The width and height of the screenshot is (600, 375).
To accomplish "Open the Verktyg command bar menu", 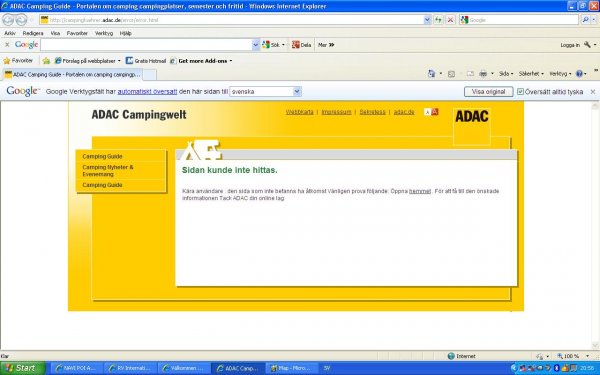I will [x=560, y=73].
